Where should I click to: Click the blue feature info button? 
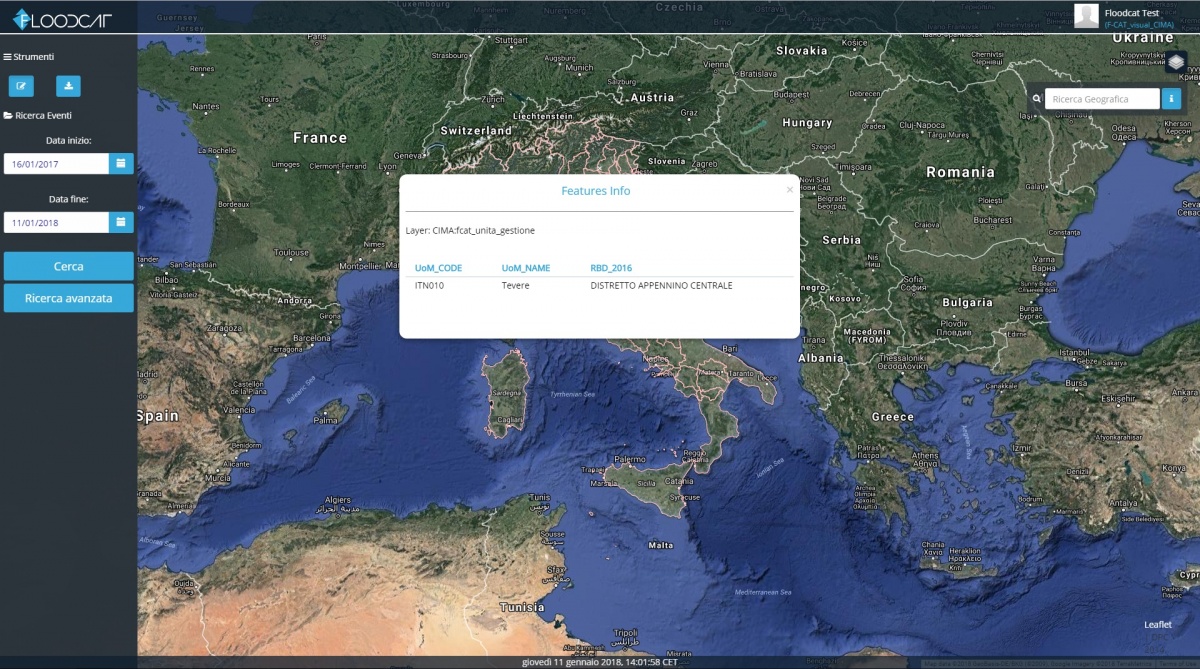point(1172,99)
